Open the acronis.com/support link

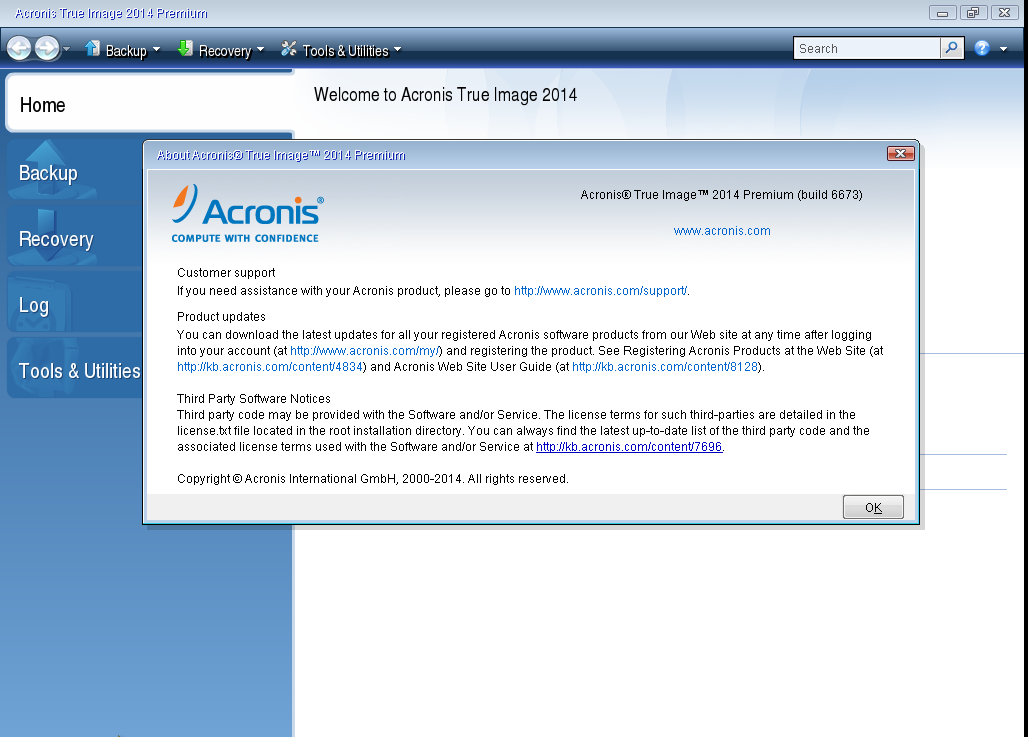(x=601, y=290)
